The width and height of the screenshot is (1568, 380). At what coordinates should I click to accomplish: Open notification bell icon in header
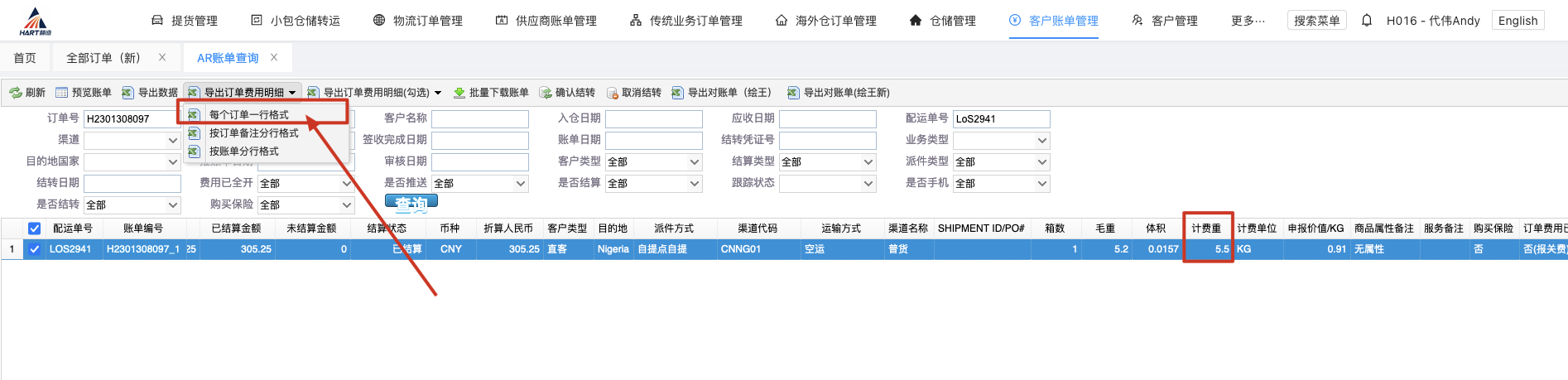click(x=1367, y=21)
